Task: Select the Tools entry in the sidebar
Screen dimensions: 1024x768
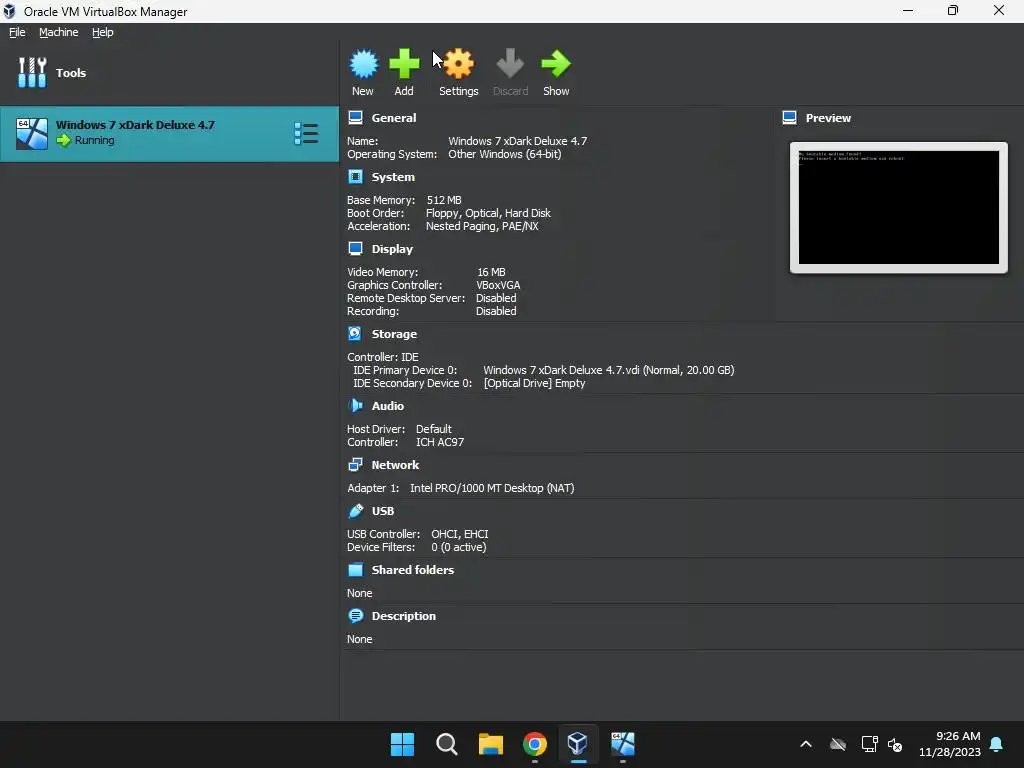Action: (x=170, y=72)
